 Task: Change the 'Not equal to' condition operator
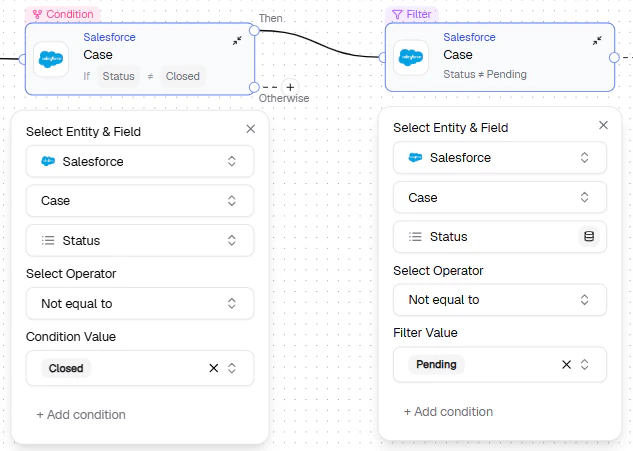[139, 304]
